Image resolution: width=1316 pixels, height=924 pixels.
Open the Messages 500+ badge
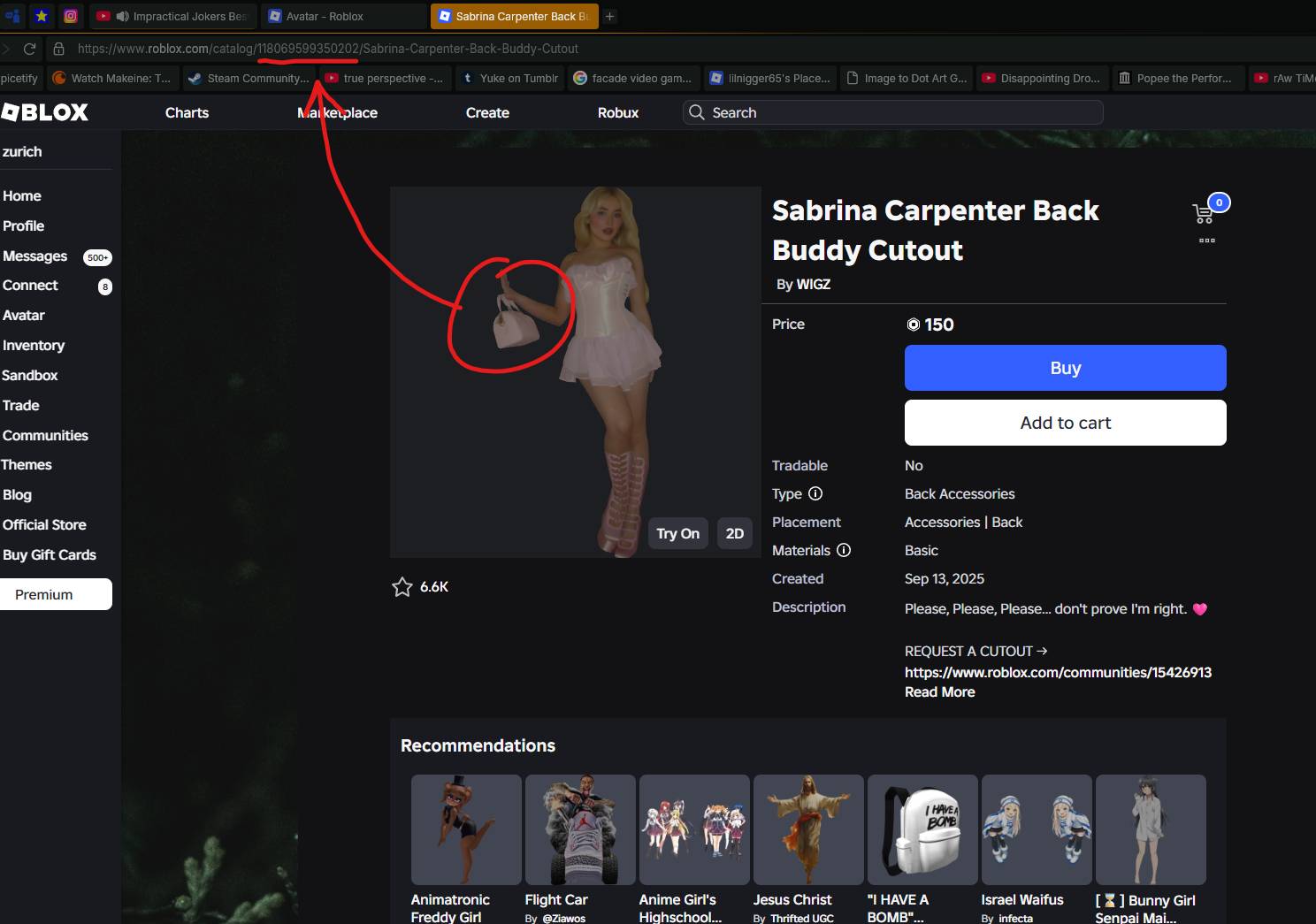(97, 257)
